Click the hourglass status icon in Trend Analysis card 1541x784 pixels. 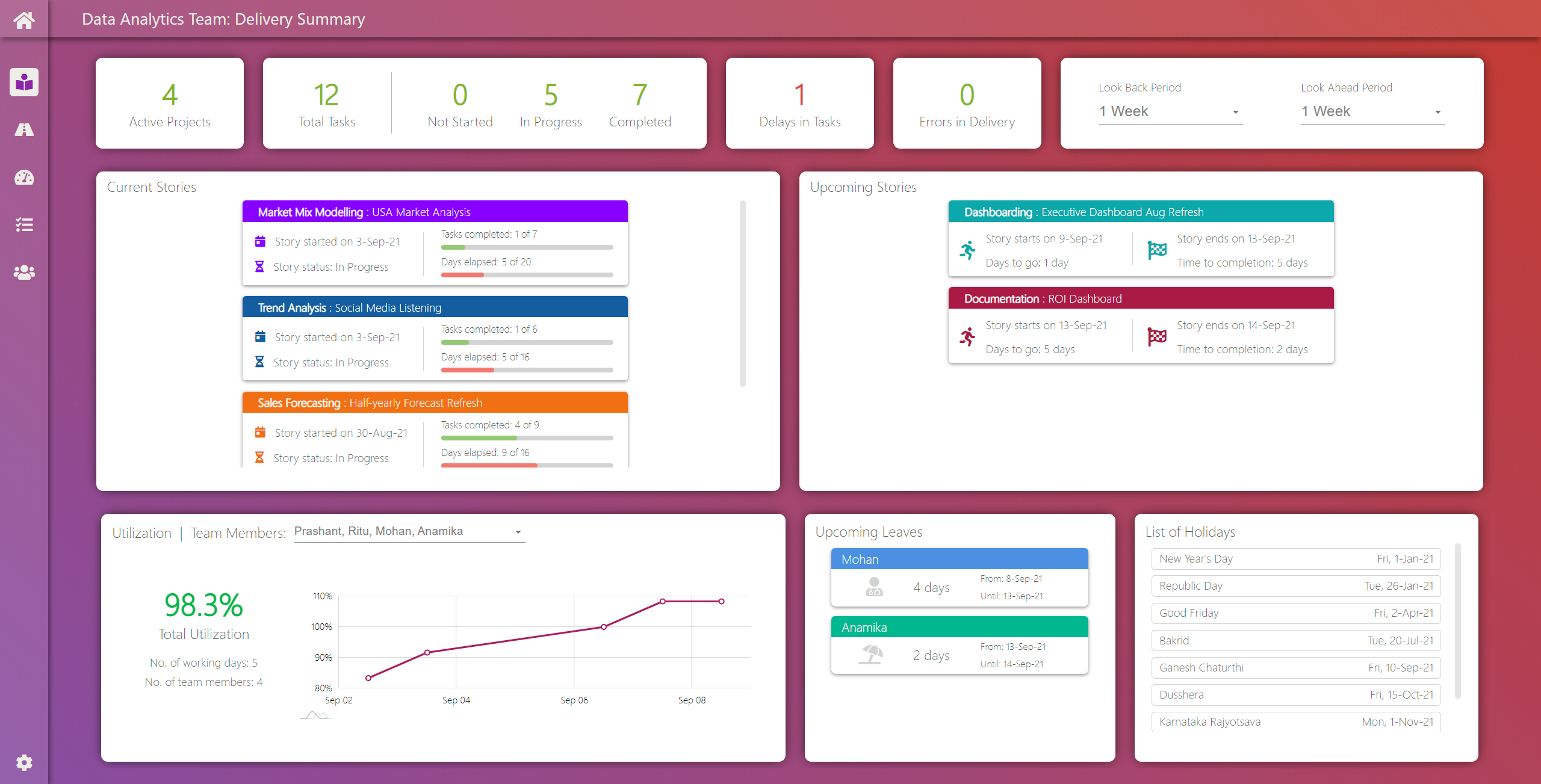(260, 361)
